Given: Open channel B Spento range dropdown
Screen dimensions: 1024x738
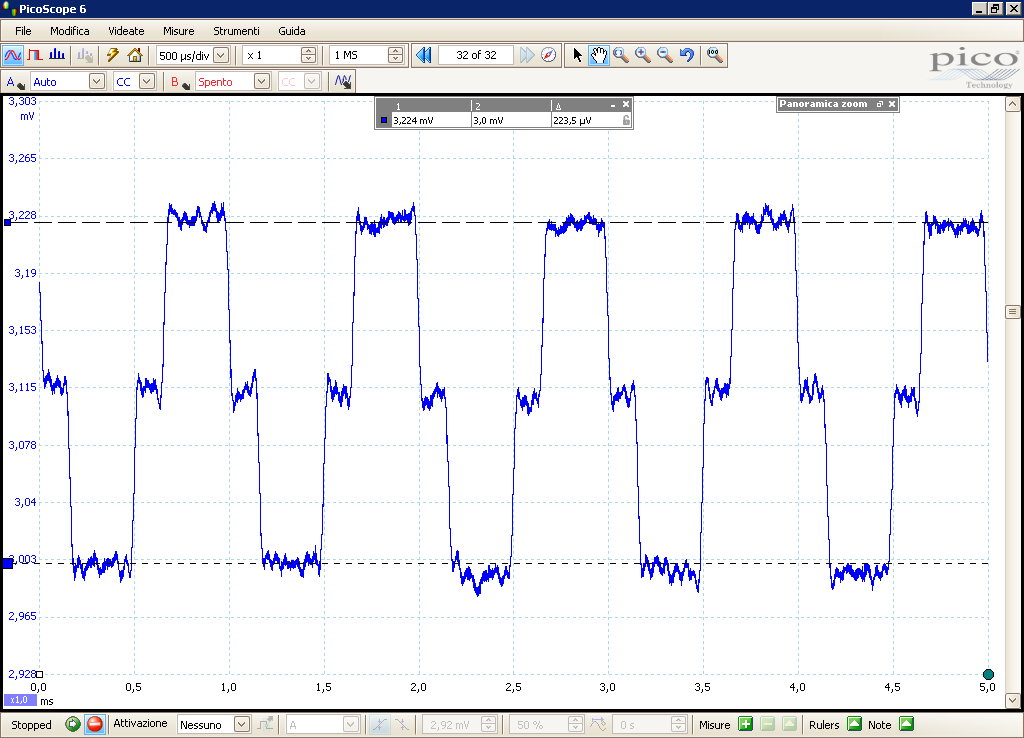Looking at the screenshot, I should point(261,82).
